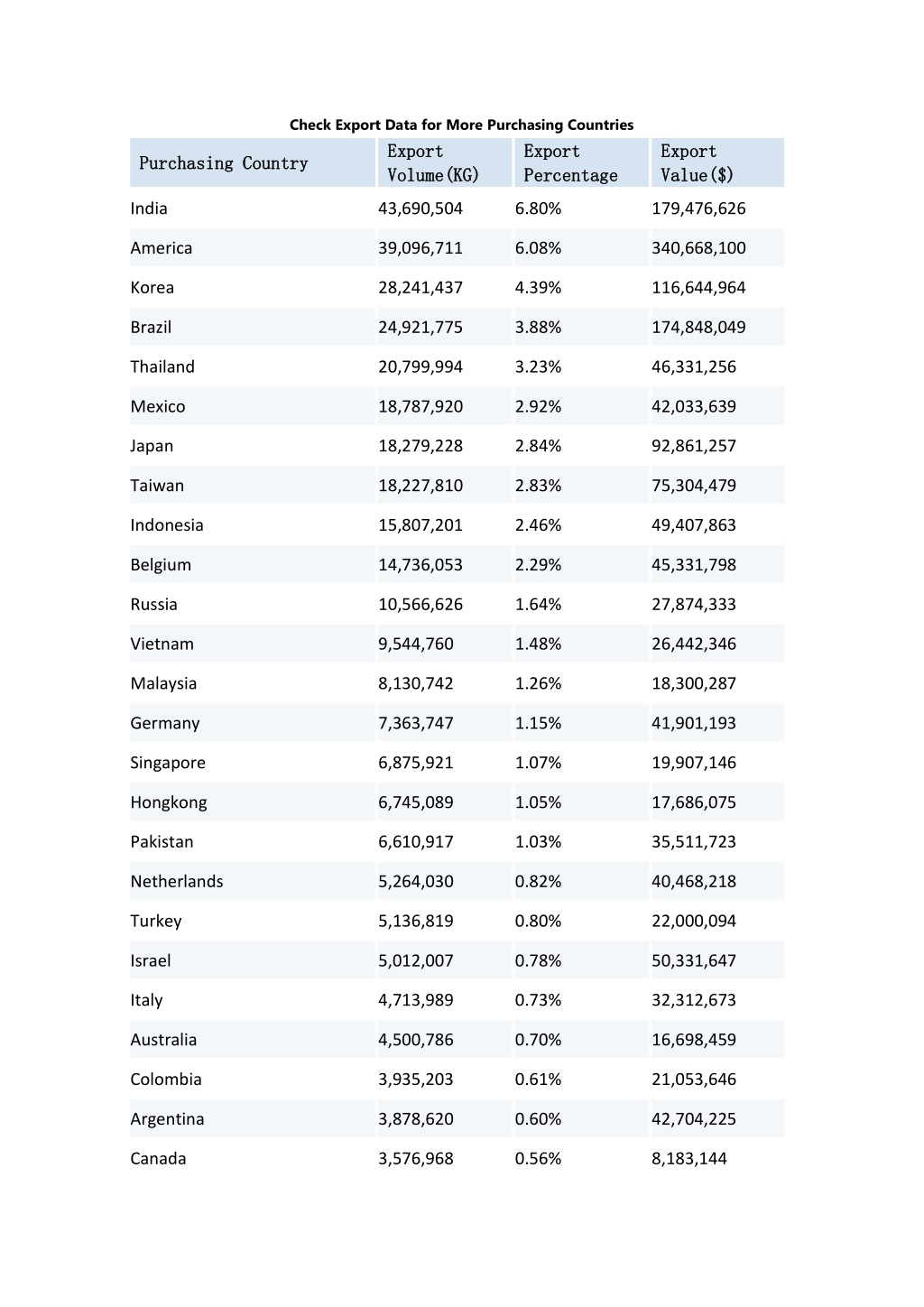Click Hongkong's export value 17,686,075
The height and width of the screenshot is (1307, 924).
pyautogui.click(x=694, y=802)
